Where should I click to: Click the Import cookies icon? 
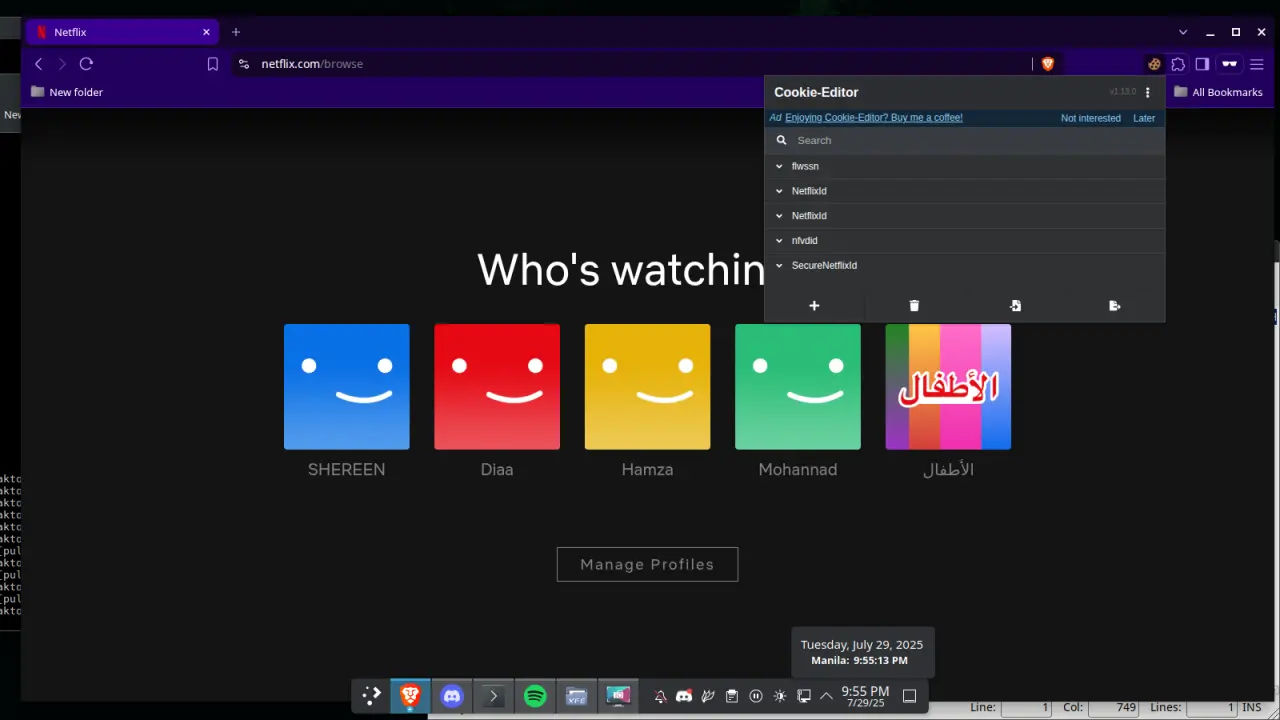(1015, 305)
